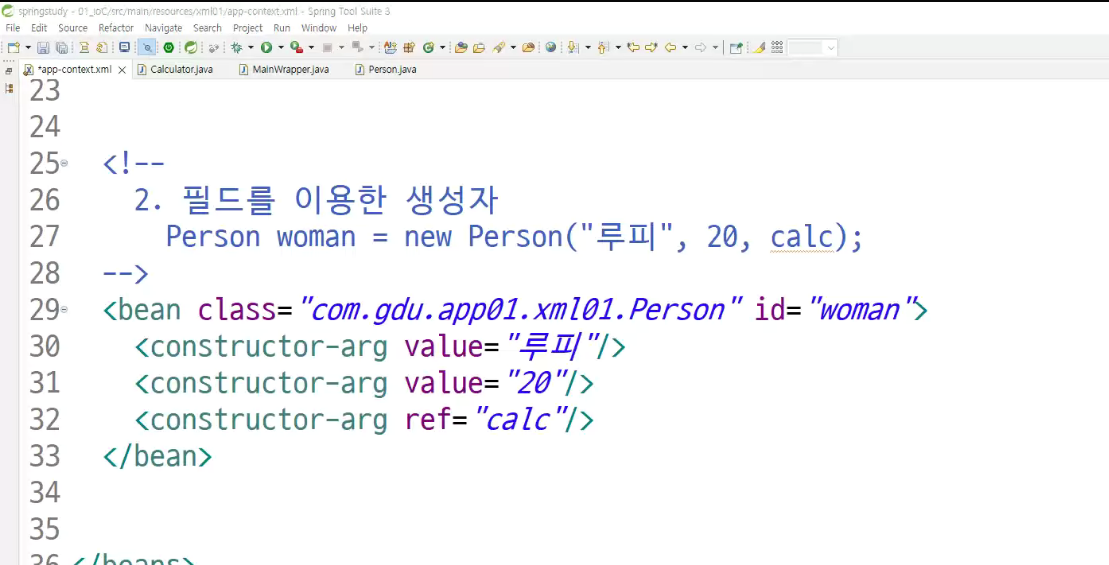
Task: Click the Back navigation yellow arrow
Action: [x=670, y=47]
